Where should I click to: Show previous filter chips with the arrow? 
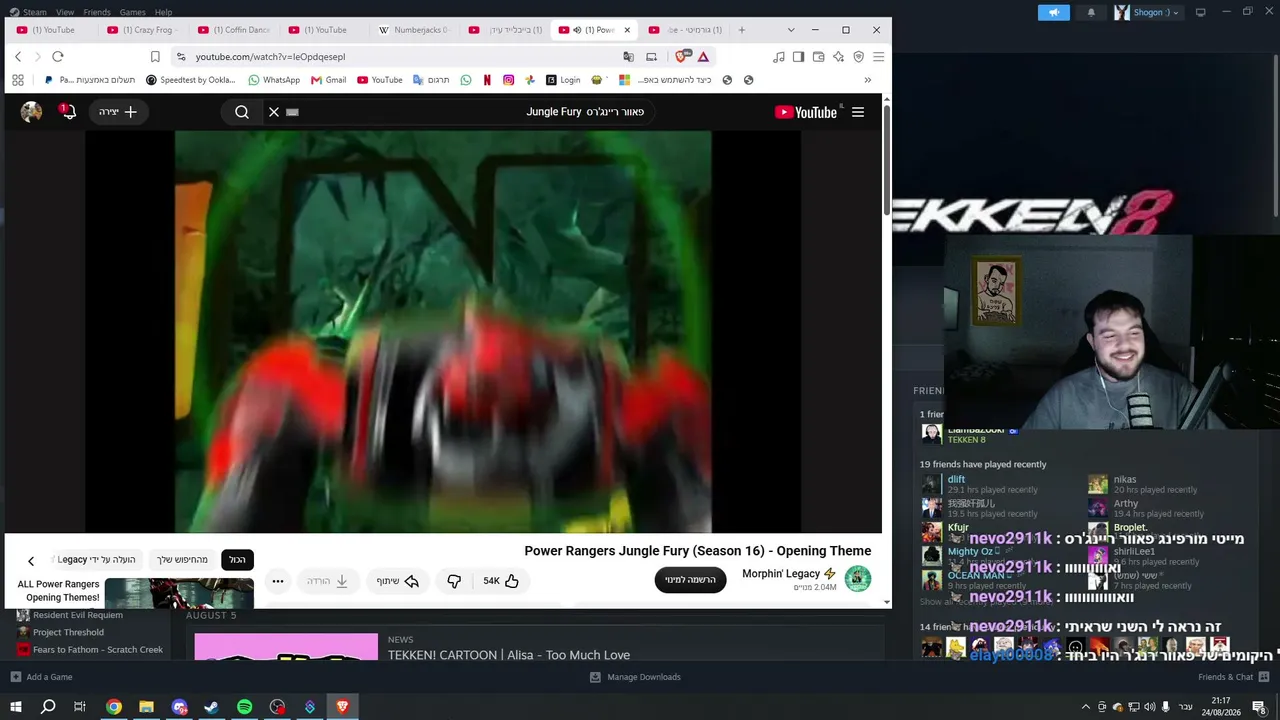(31, 561)
